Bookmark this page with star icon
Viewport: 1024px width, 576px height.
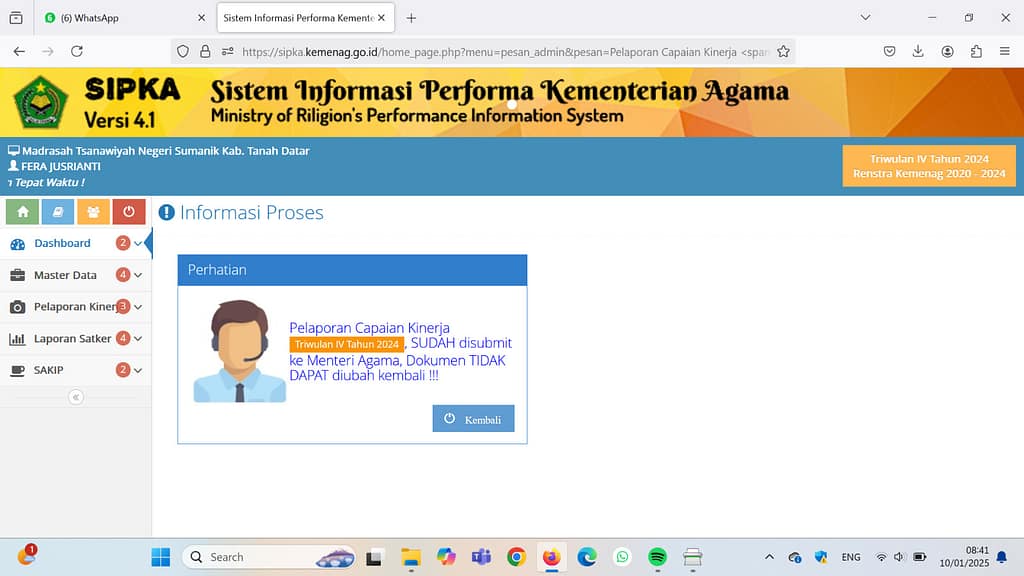(783, 51)
